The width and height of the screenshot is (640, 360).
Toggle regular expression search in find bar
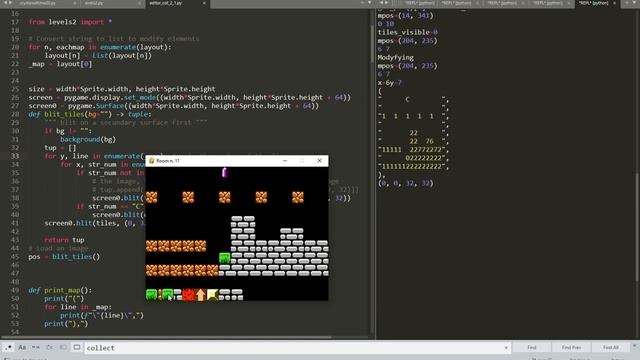click(8, 347)
